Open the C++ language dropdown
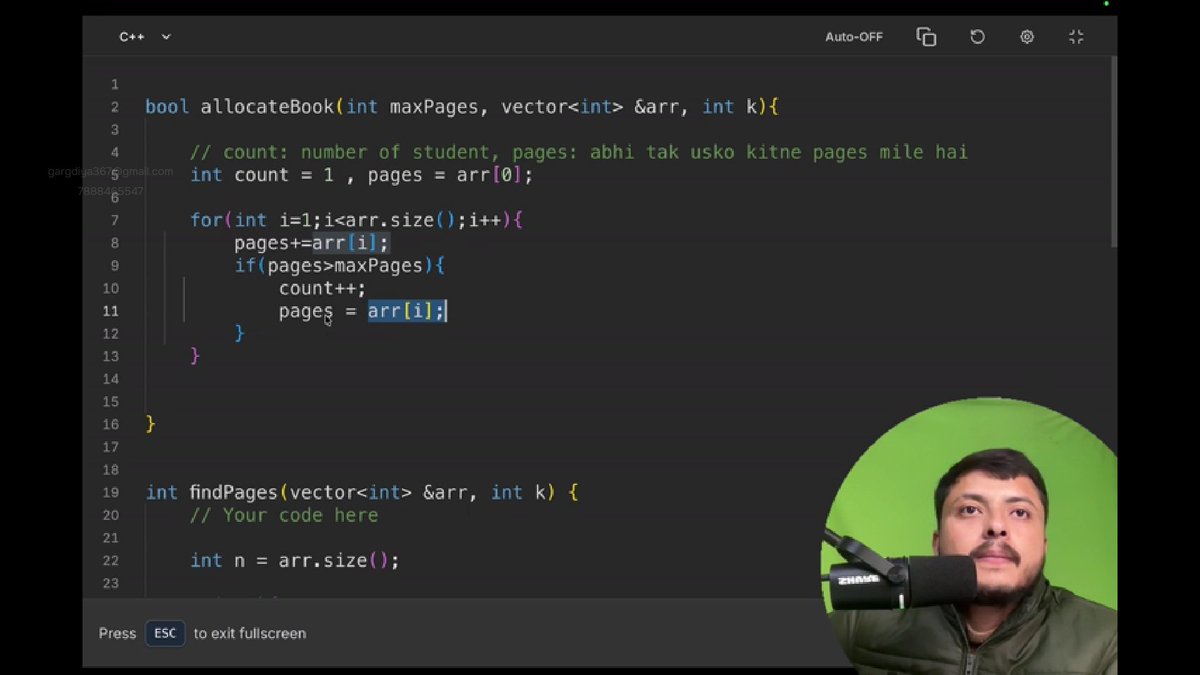 coord(145,37)
